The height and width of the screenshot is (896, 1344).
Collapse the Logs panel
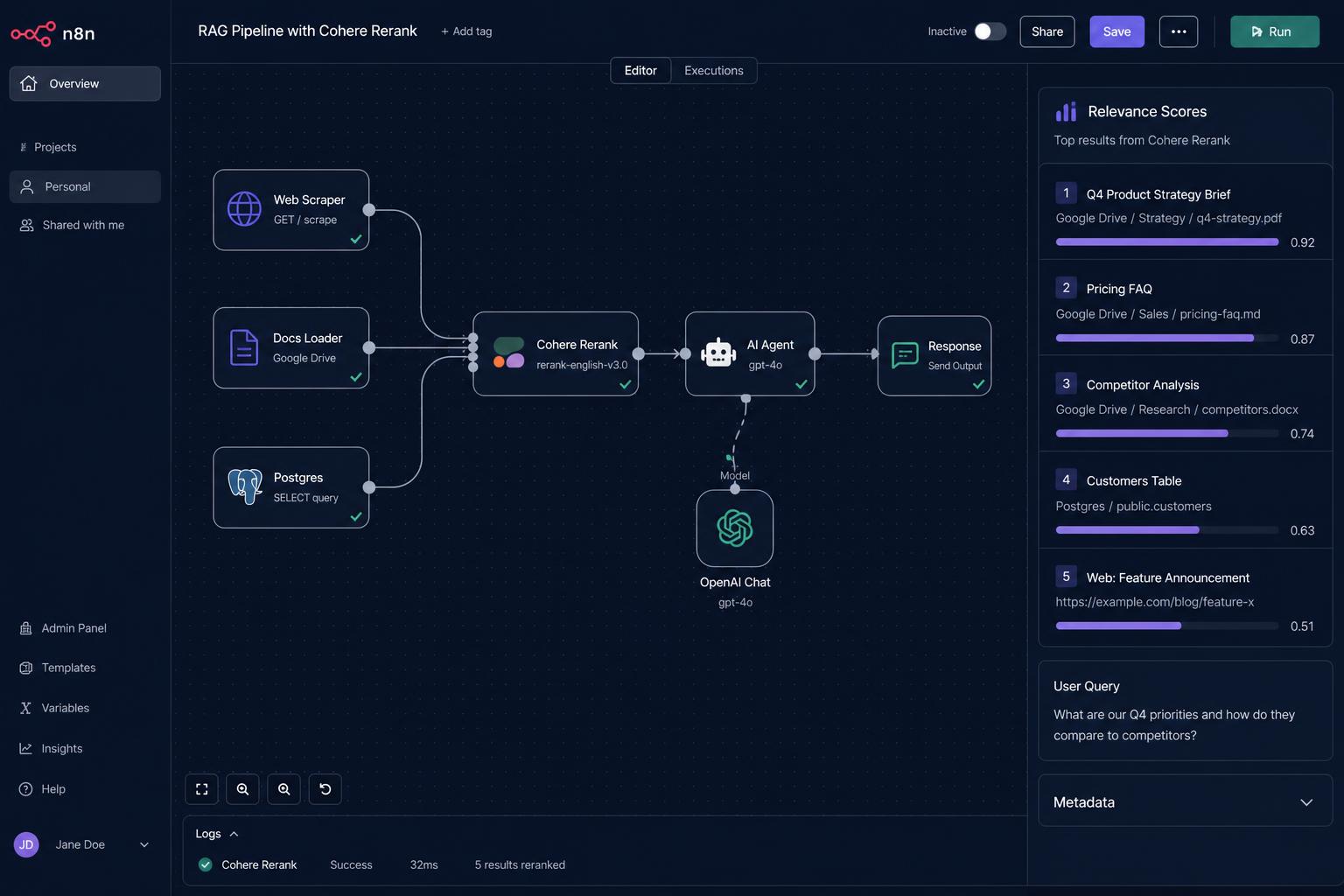234,834
